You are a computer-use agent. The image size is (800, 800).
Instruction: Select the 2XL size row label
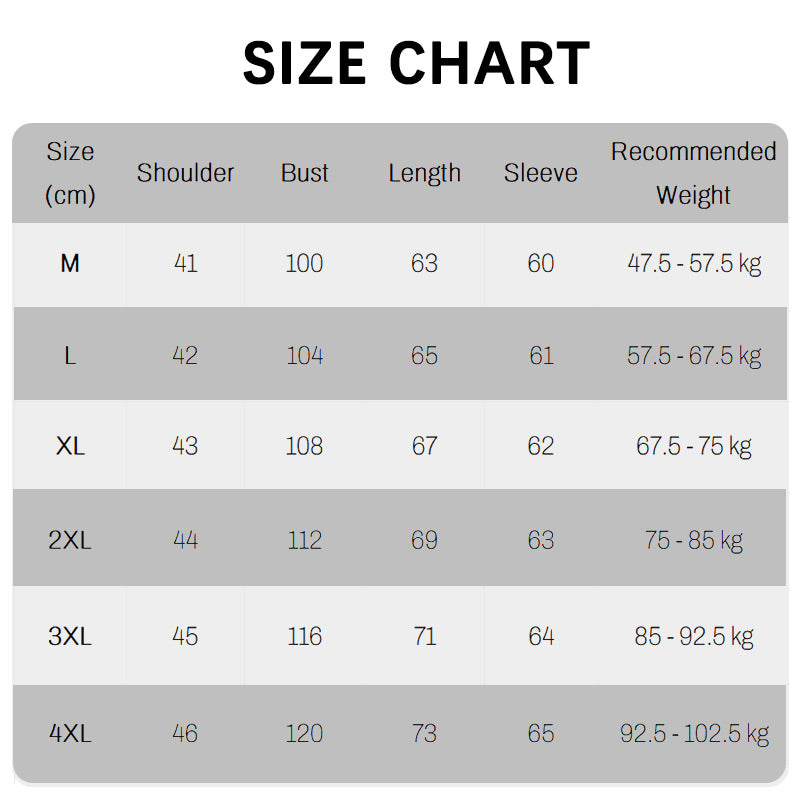[70, 540]
